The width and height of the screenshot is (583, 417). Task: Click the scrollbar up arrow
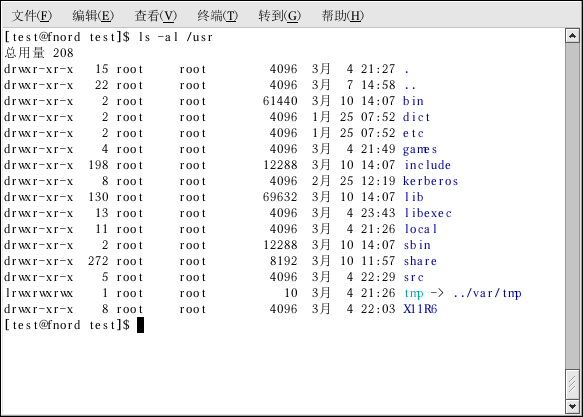point(572,36)
